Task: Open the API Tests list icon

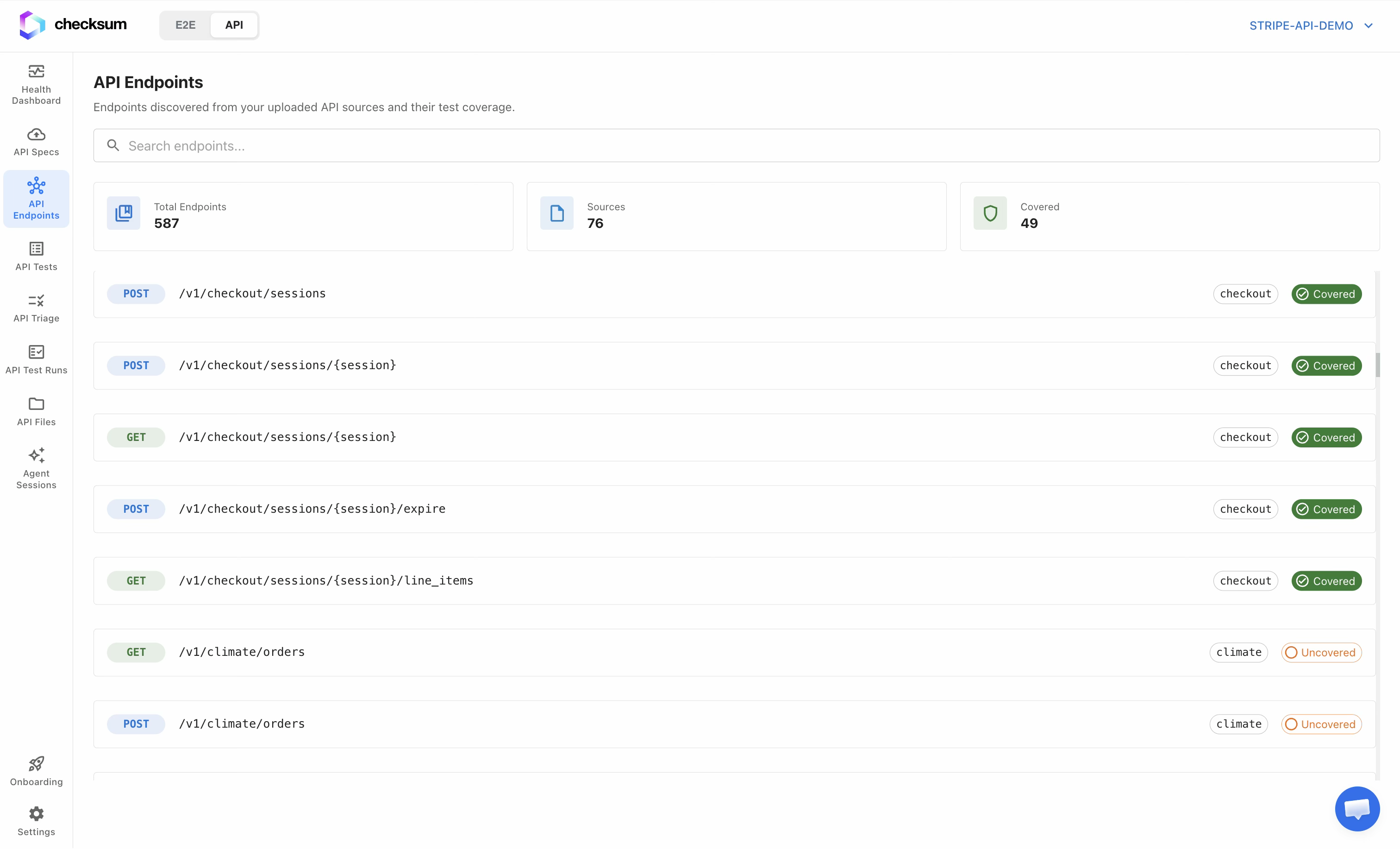Action: pyautogui.click(x=37, y=249)
